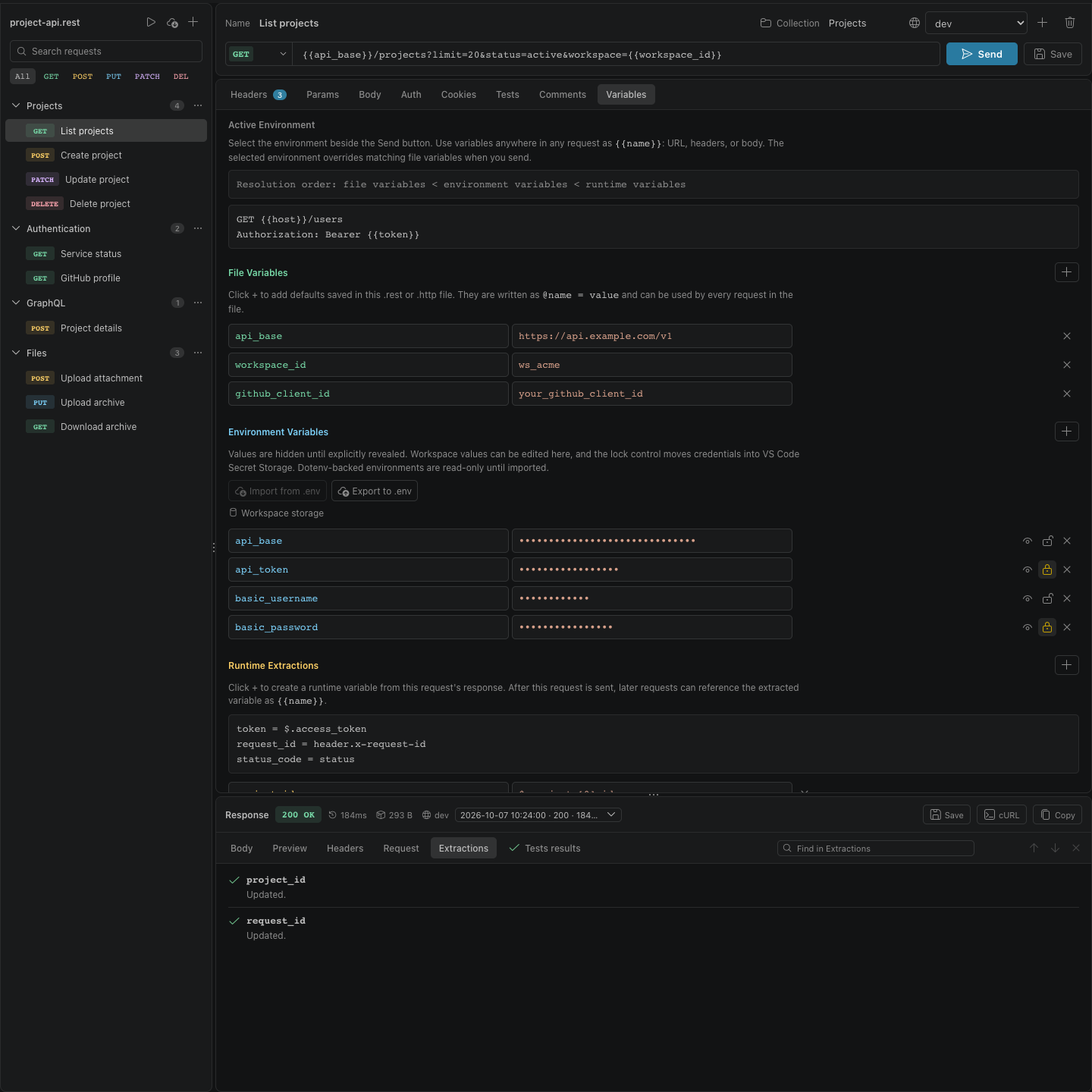Filter requests by PATCH method

coord(147,77)
